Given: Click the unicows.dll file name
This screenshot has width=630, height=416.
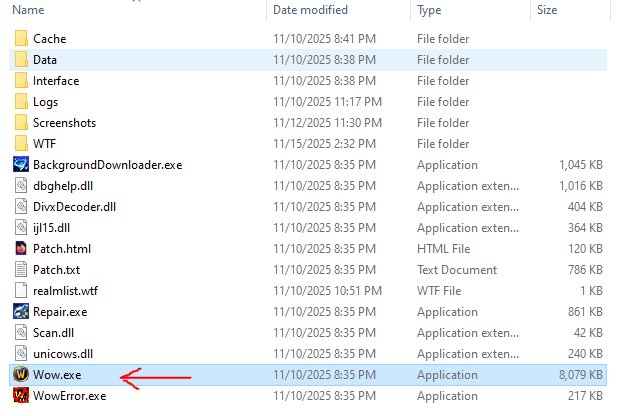Looking at the screenshot, I should (x=63, y=353).
